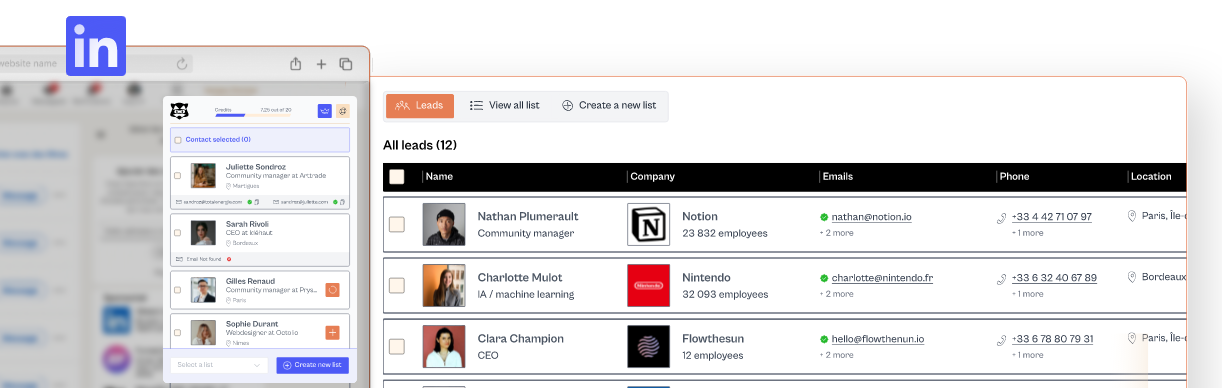Image resolution: width=1222 pixels, height=388 pixels.
Task: Click Notion company logo
Action: tap(648, 225)
